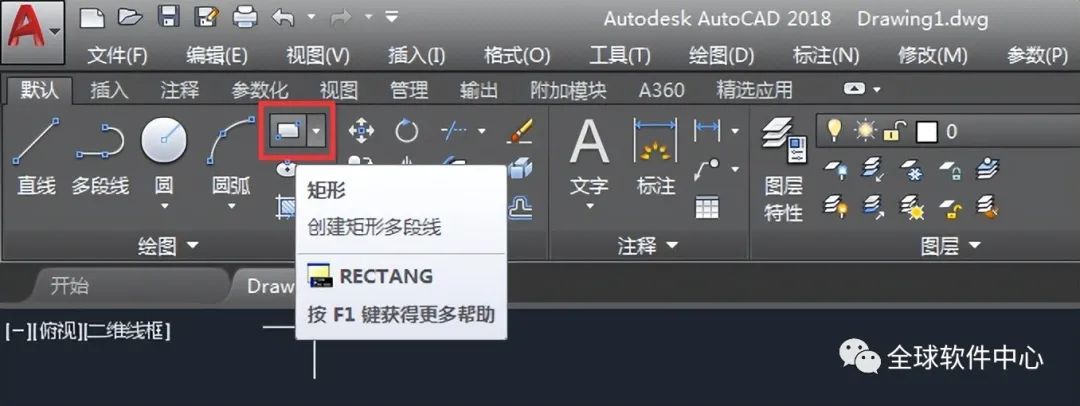Click the Save As icon with pencil

(206, 17)
